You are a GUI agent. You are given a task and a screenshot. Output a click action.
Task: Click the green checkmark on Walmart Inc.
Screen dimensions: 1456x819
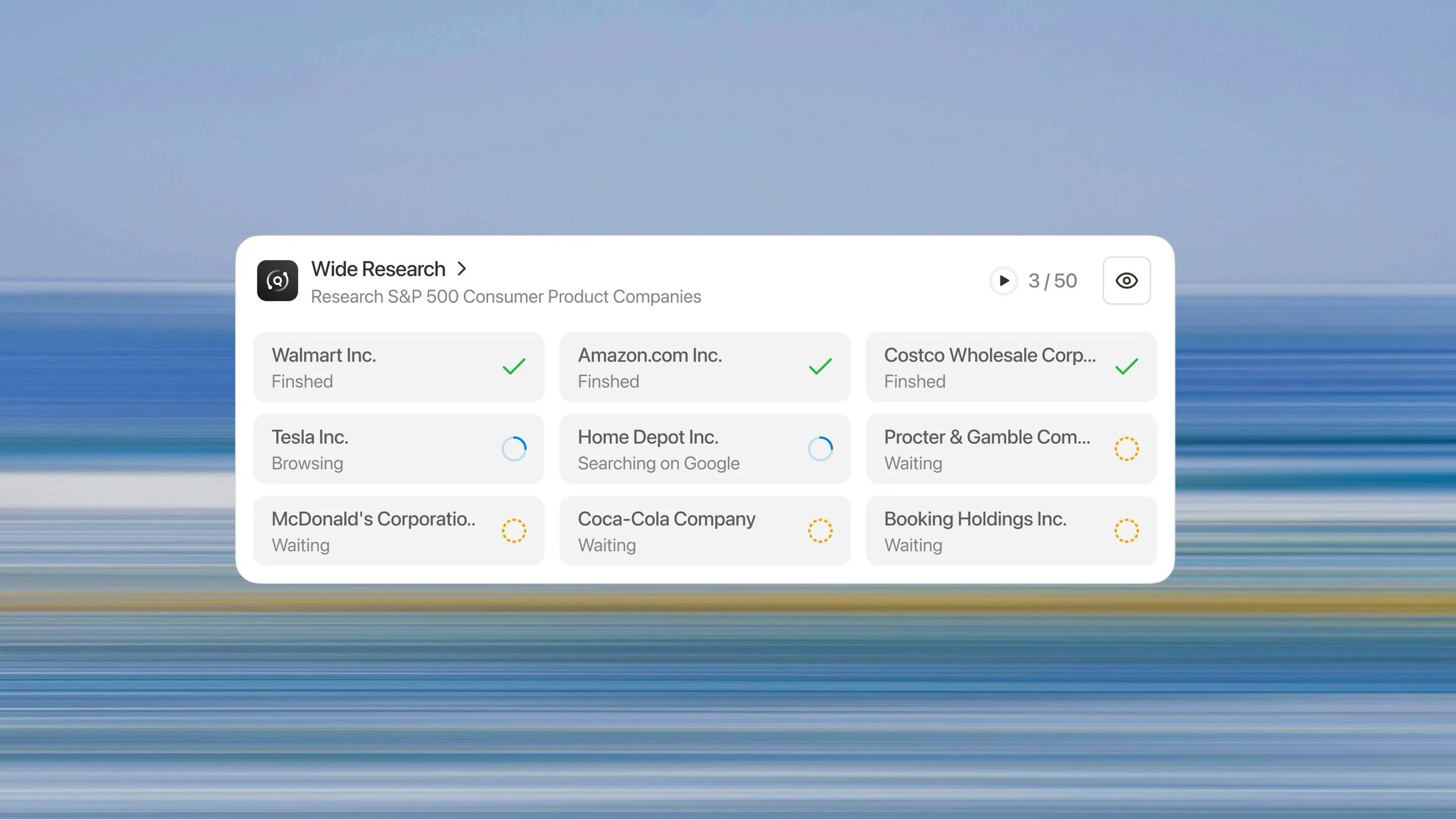pyautogui.click(x=513, y=366)
